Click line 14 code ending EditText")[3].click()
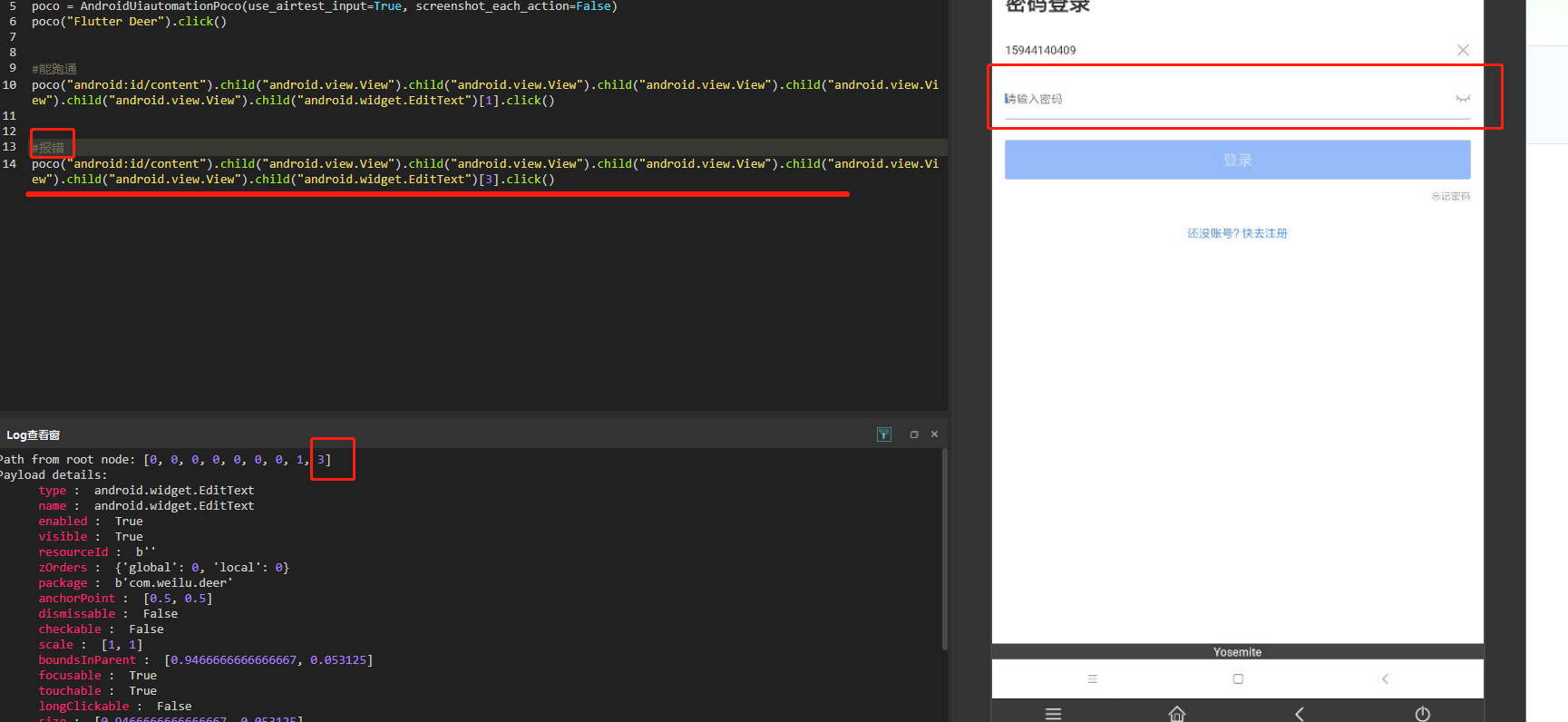The height and width of the screenshot is (722, 1568). 485,171
